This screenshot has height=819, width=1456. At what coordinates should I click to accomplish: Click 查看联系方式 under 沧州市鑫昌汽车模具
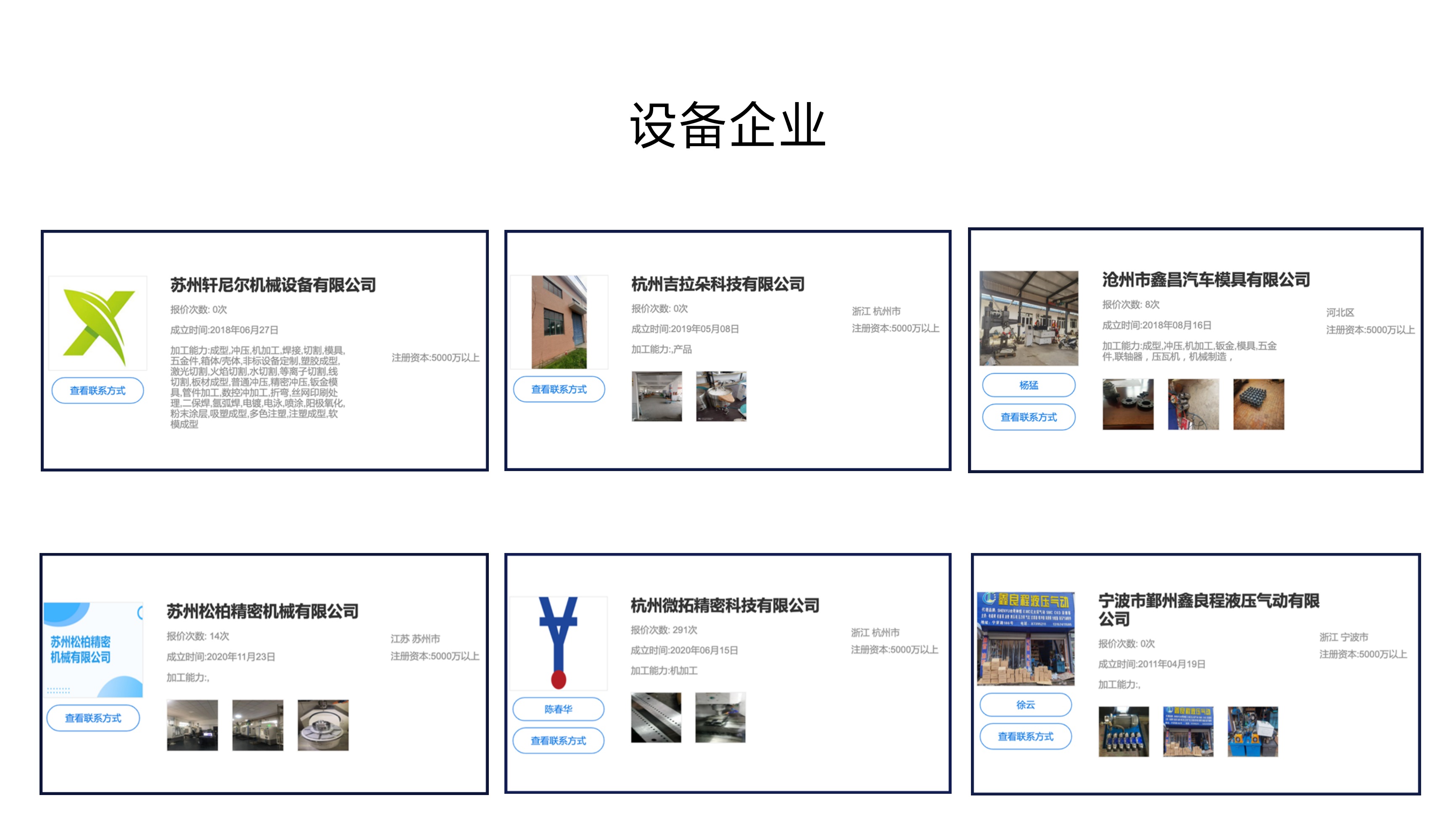1029,417
